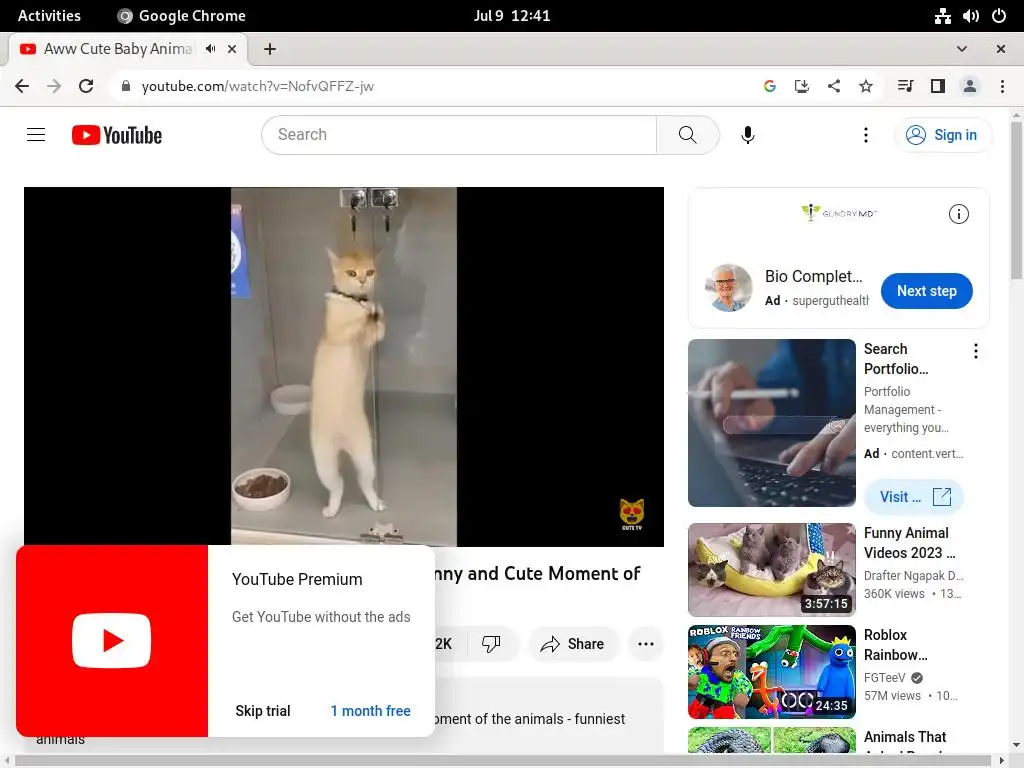Share this page from address bar
Image resolution: width=1024 pixels, height=768 pixels.
click(x=834, y=86)
